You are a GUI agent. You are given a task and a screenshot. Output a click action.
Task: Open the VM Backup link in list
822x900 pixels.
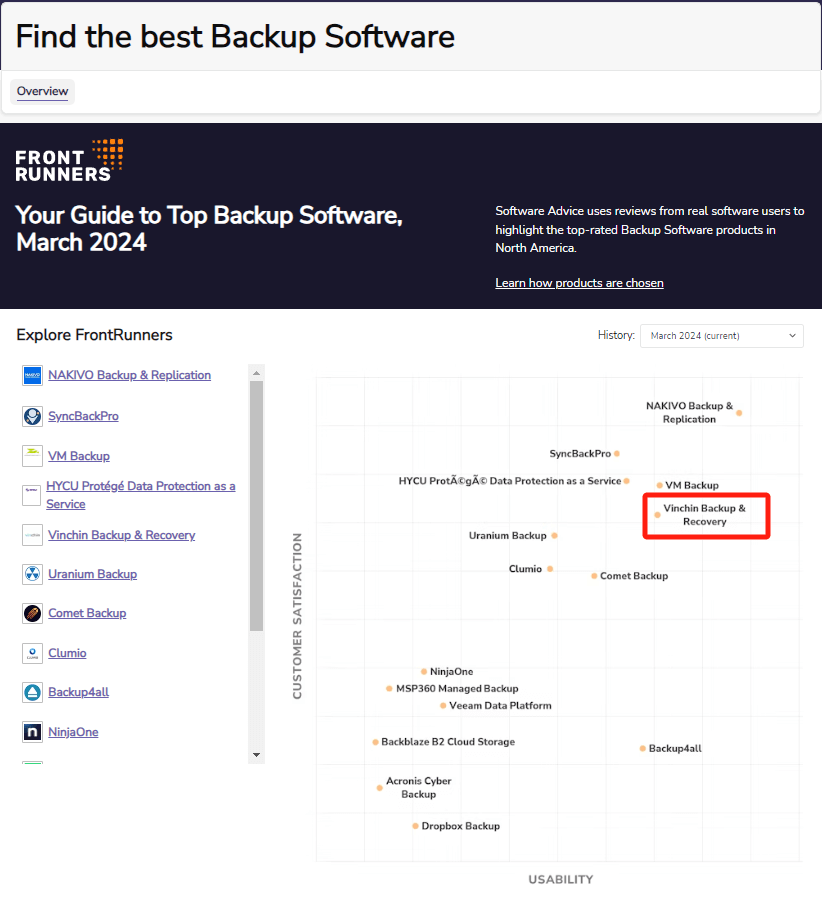click(x=79, y=456)
